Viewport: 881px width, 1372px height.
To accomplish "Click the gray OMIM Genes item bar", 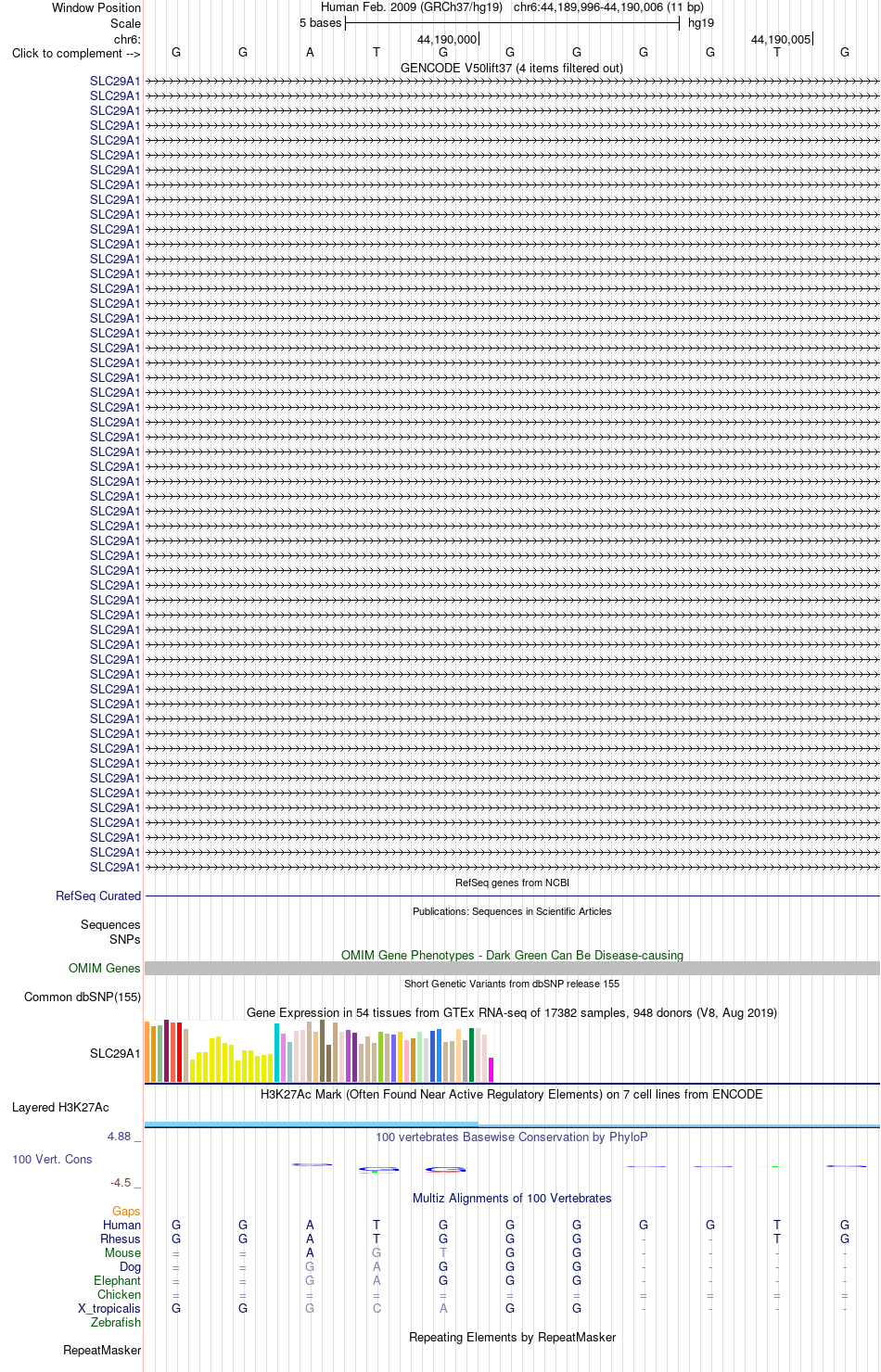I will click(x=512, y=969).
